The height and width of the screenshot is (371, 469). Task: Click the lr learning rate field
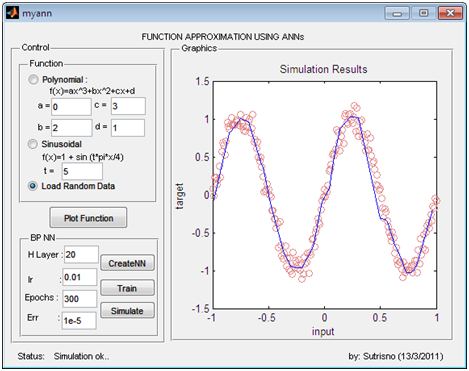point(80,277)
